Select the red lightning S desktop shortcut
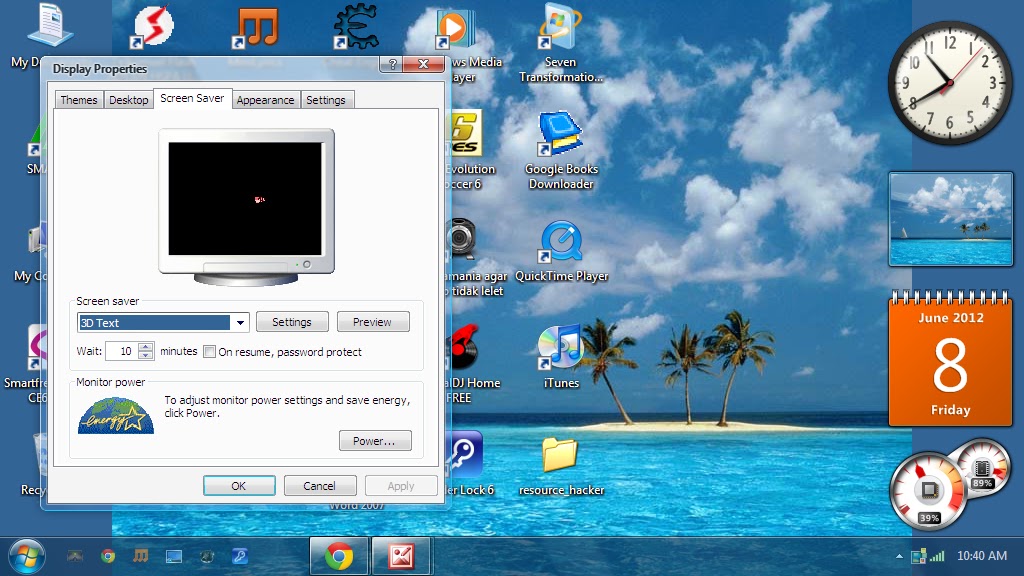Screen dimensions: 1024x576 pos(152,27)
